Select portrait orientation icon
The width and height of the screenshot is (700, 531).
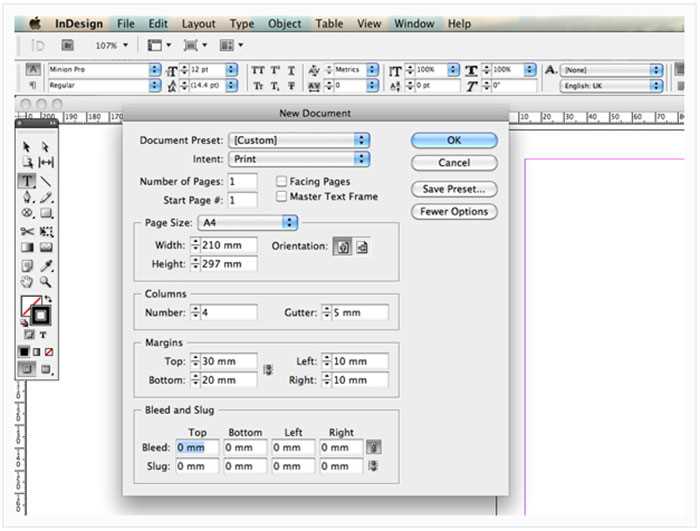(342, 246)
